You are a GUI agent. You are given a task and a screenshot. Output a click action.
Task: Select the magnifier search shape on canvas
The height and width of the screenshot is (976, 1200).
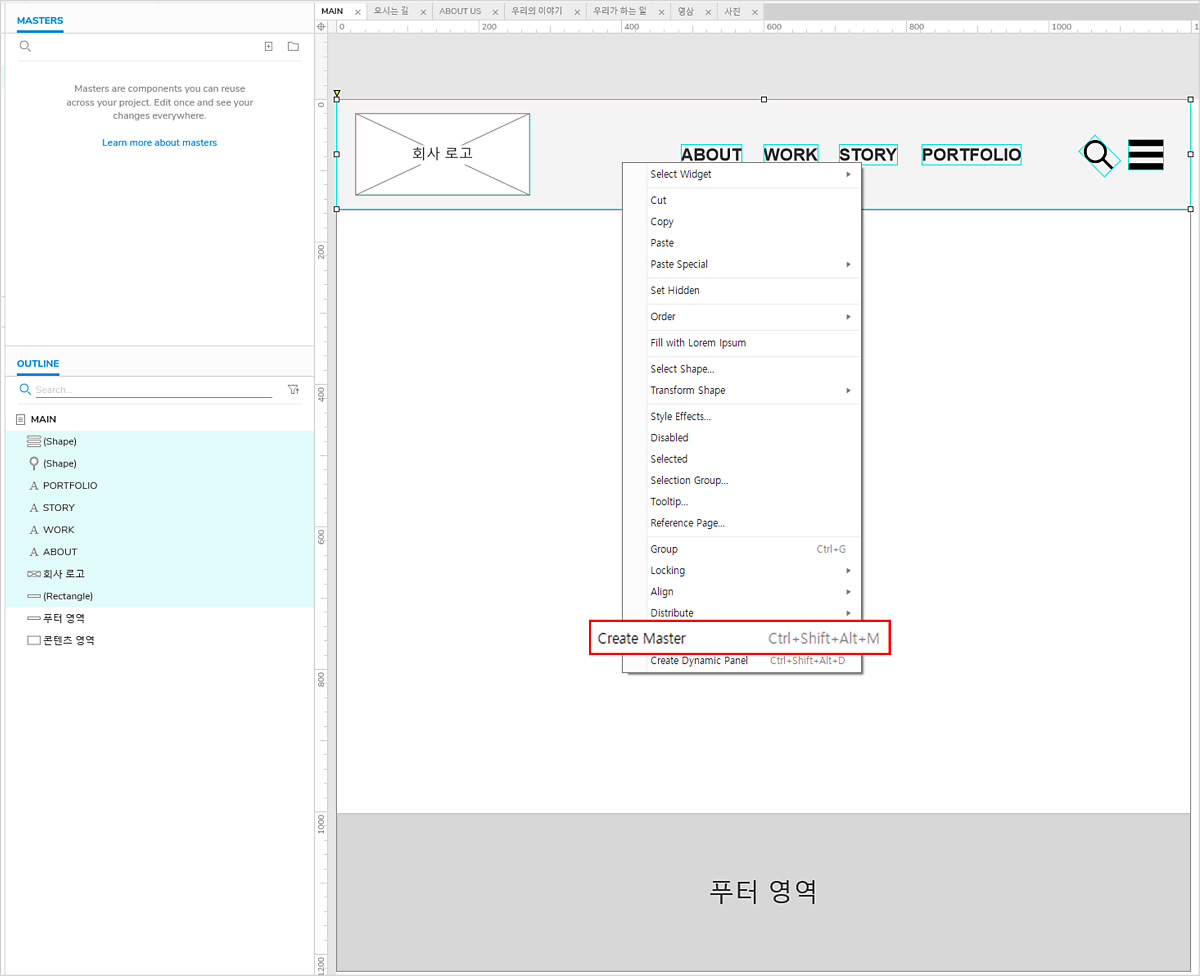(1098, 155)
